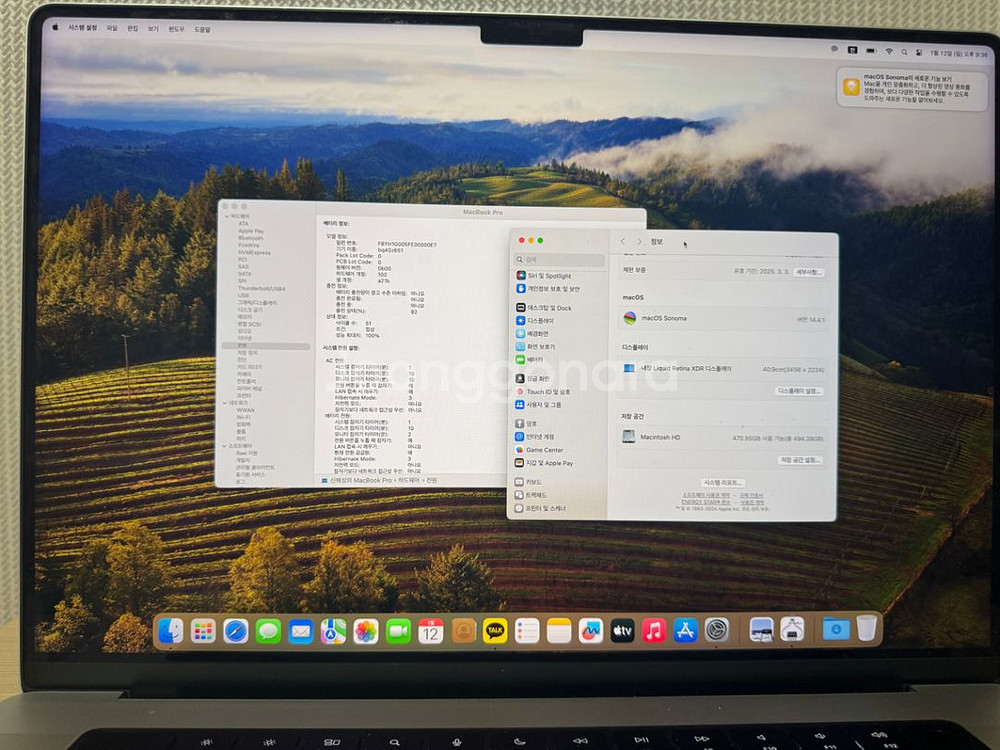Open FaceTime from the Dock
The height and width of the screenshot is (750, 1000).
point(398,631)
